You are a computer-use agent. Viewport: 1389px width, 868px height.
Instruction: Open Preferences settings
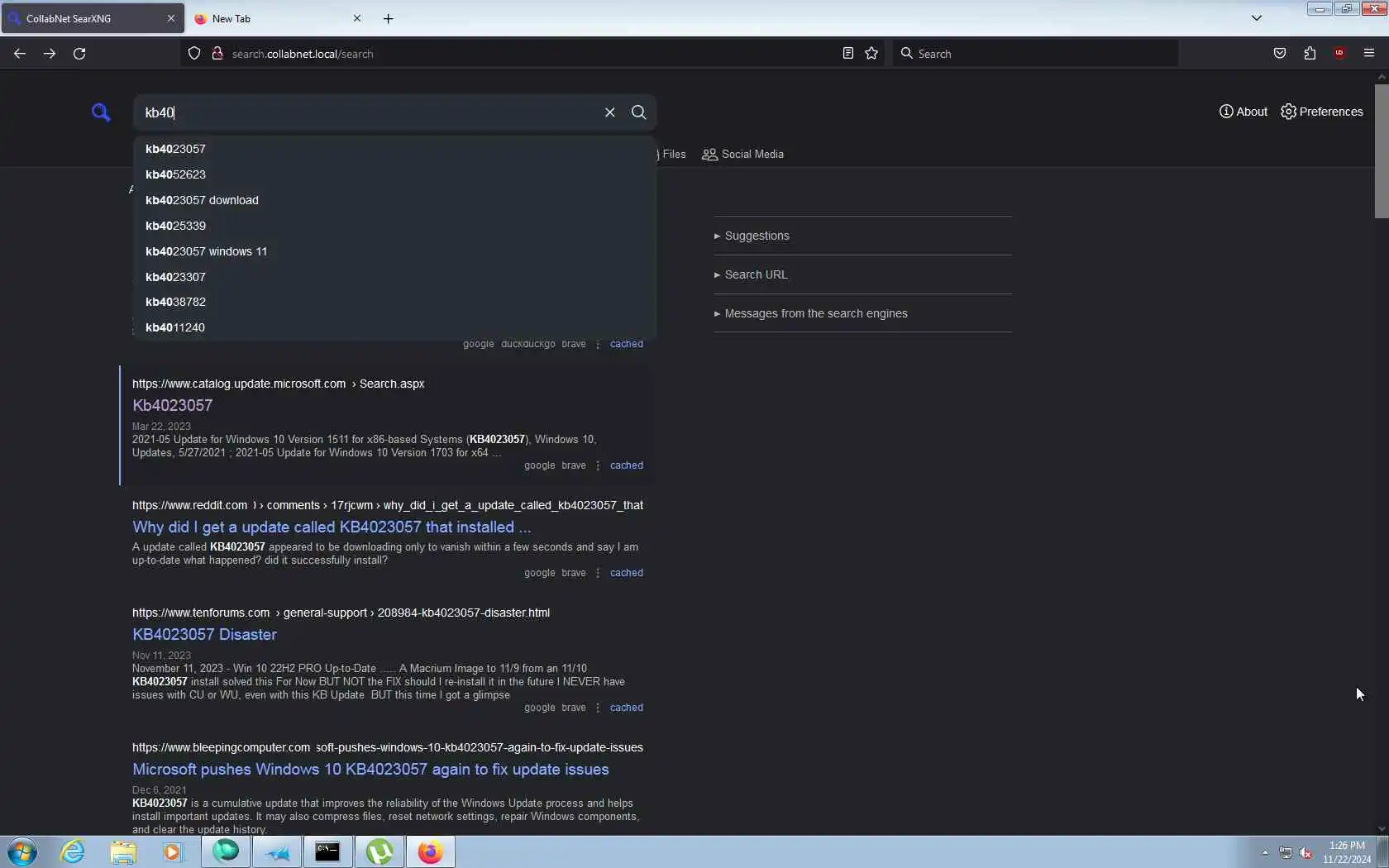tap(1321, 112)
